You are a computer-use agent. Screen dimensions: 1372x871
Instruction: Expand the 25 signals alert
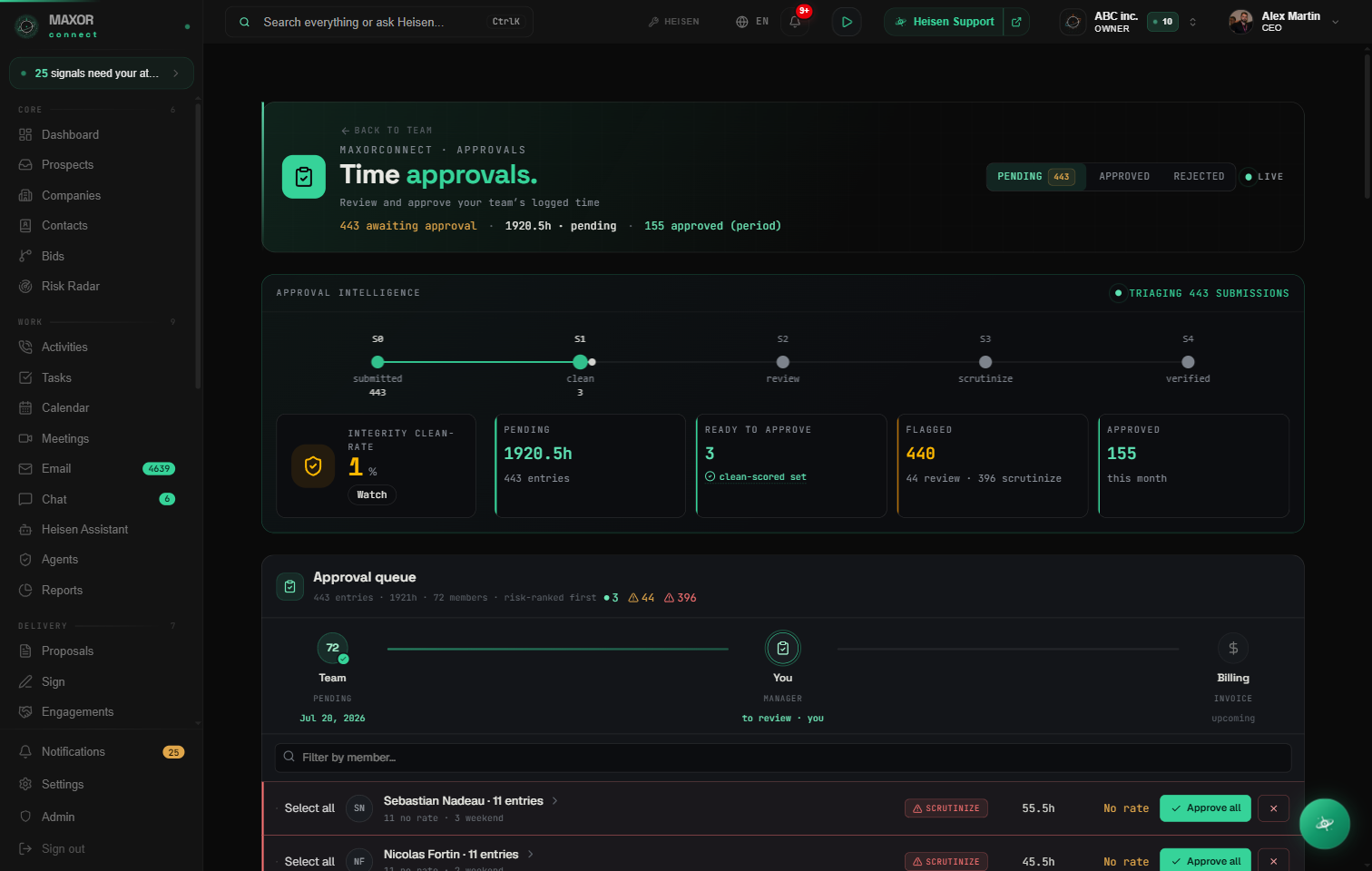click(x=102, y=73)
